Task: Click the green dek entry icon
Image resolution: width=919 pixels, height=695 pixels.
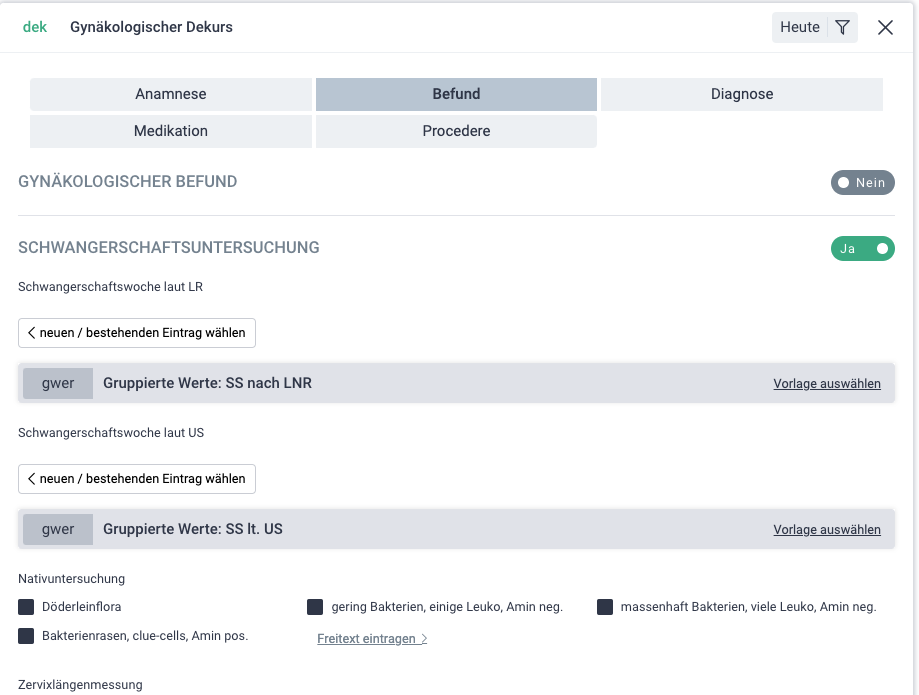Action: tap(35, 27)
